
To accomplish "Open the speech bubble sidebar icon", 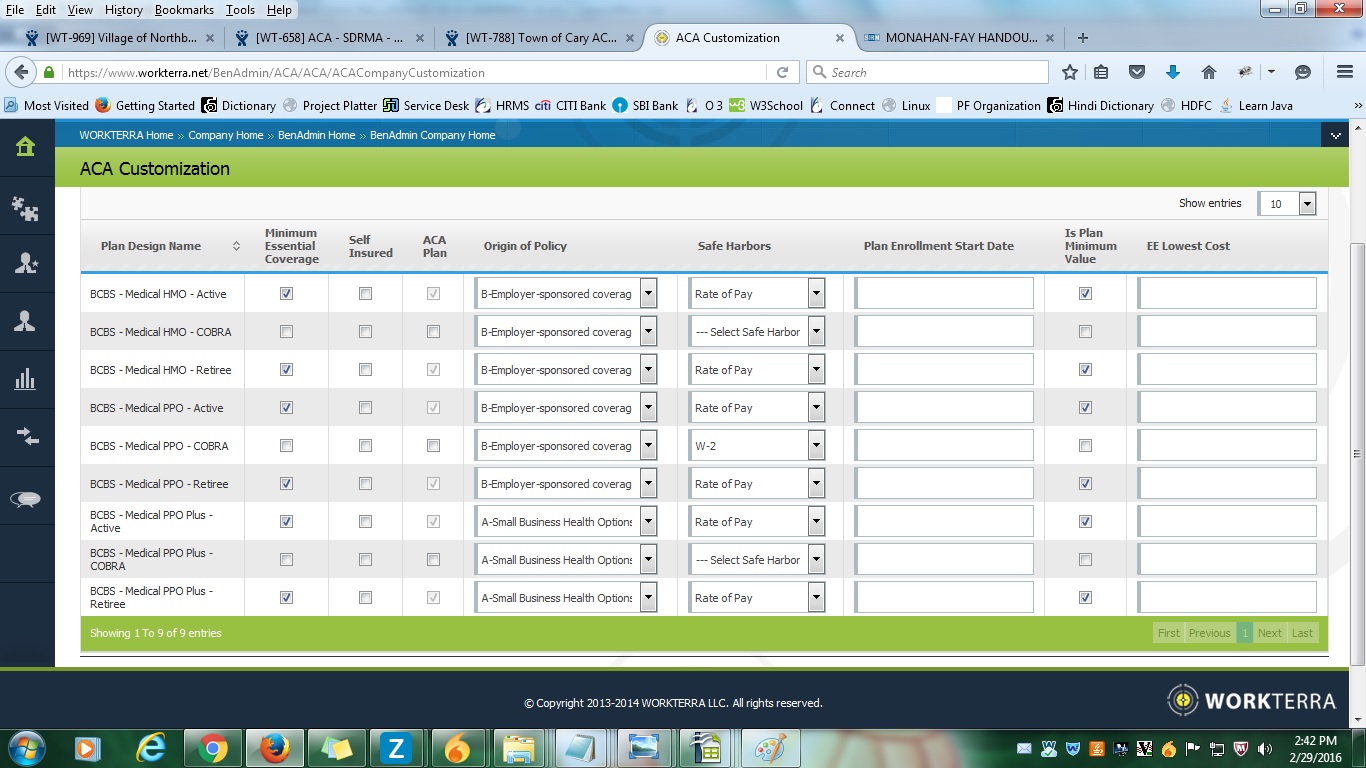I will pyautogui.click(x=26, y=500).
